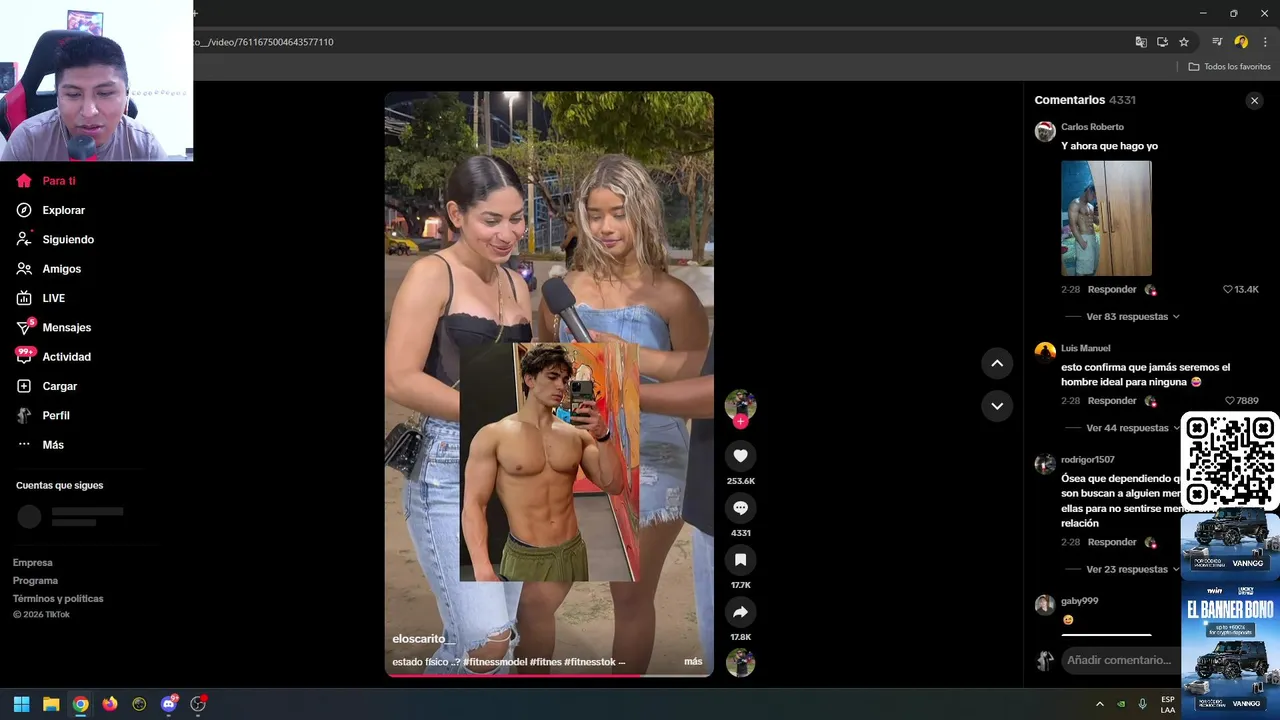
Task: Open the Chrome profile avatar
Action: (x=1241, y=42)
